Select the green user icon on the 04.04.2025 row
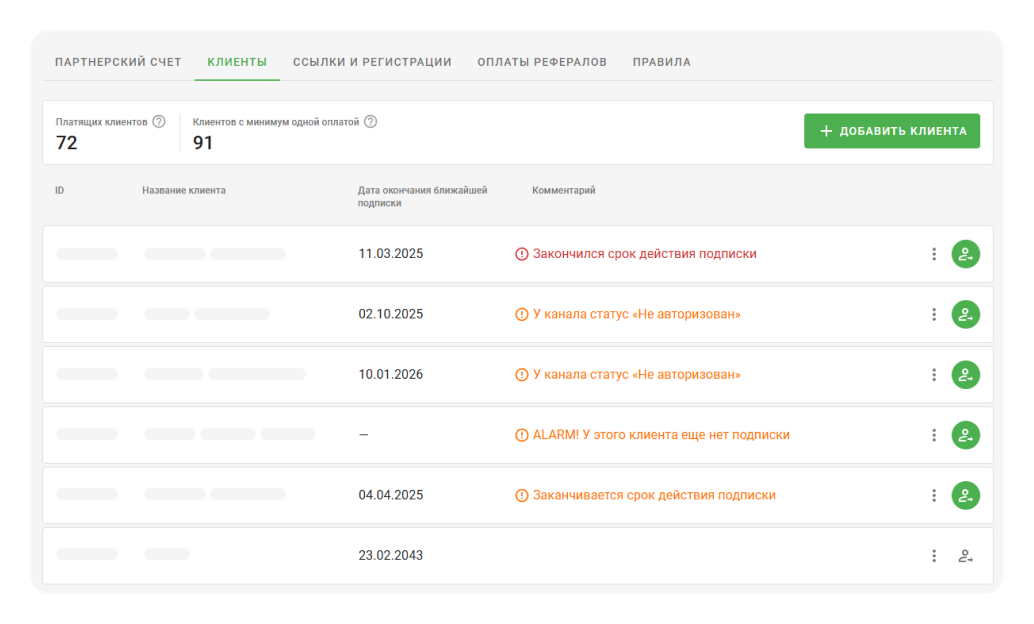Image resolution: width=1034 pixels, height=624 pixels. pos(964,494)
